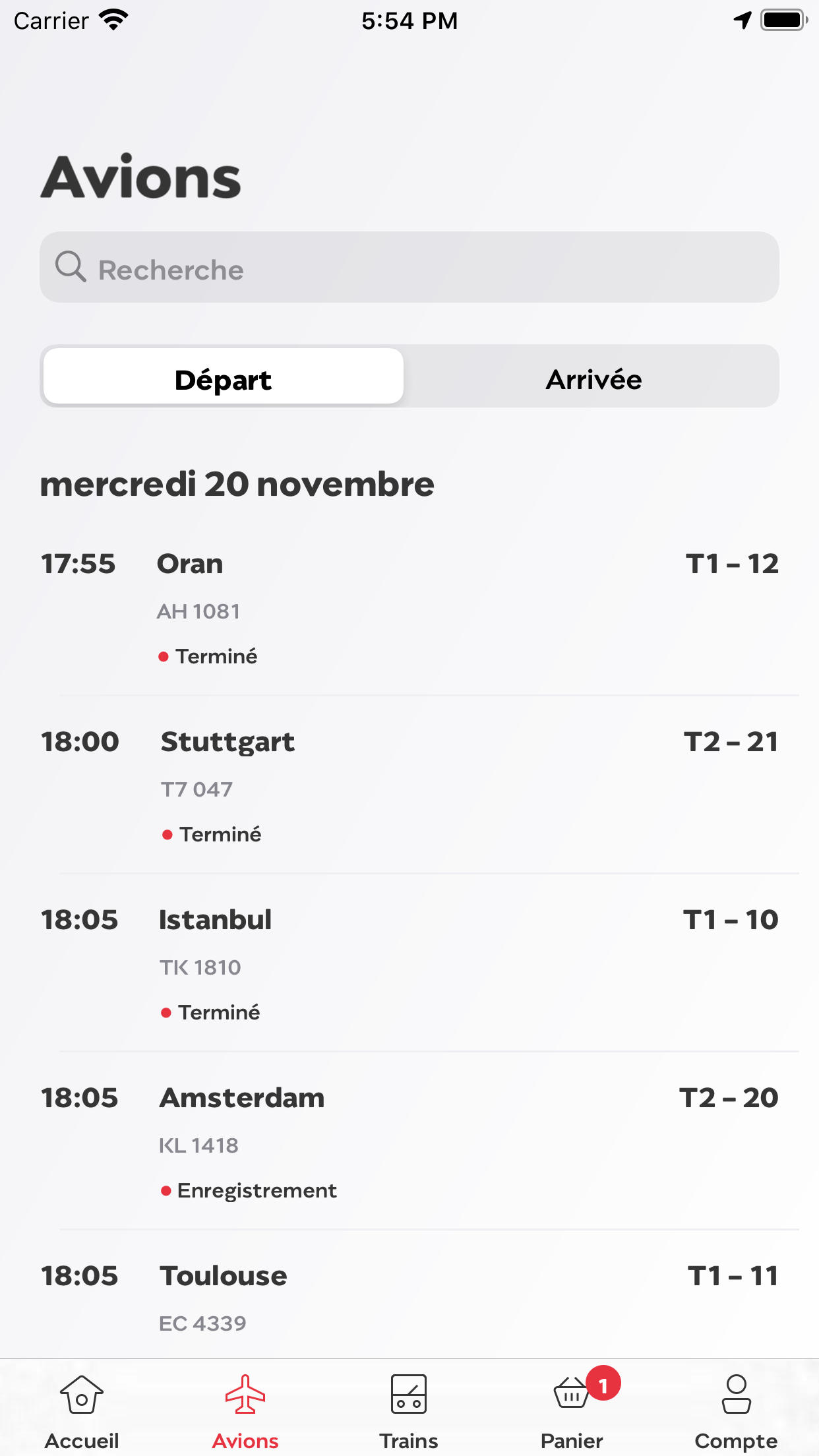
Task: Open the Amsterdam flight KL 1418
Action: click(409, 1141)
